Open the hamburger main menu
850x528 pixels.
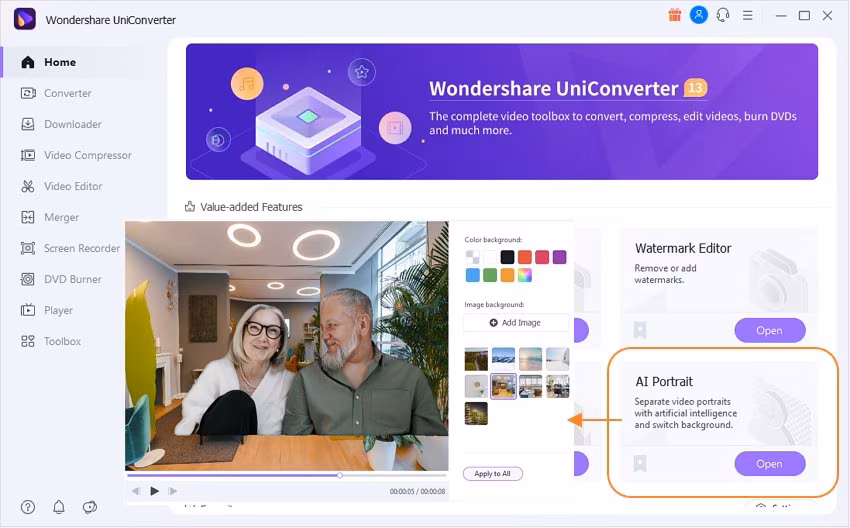[748, 16]
